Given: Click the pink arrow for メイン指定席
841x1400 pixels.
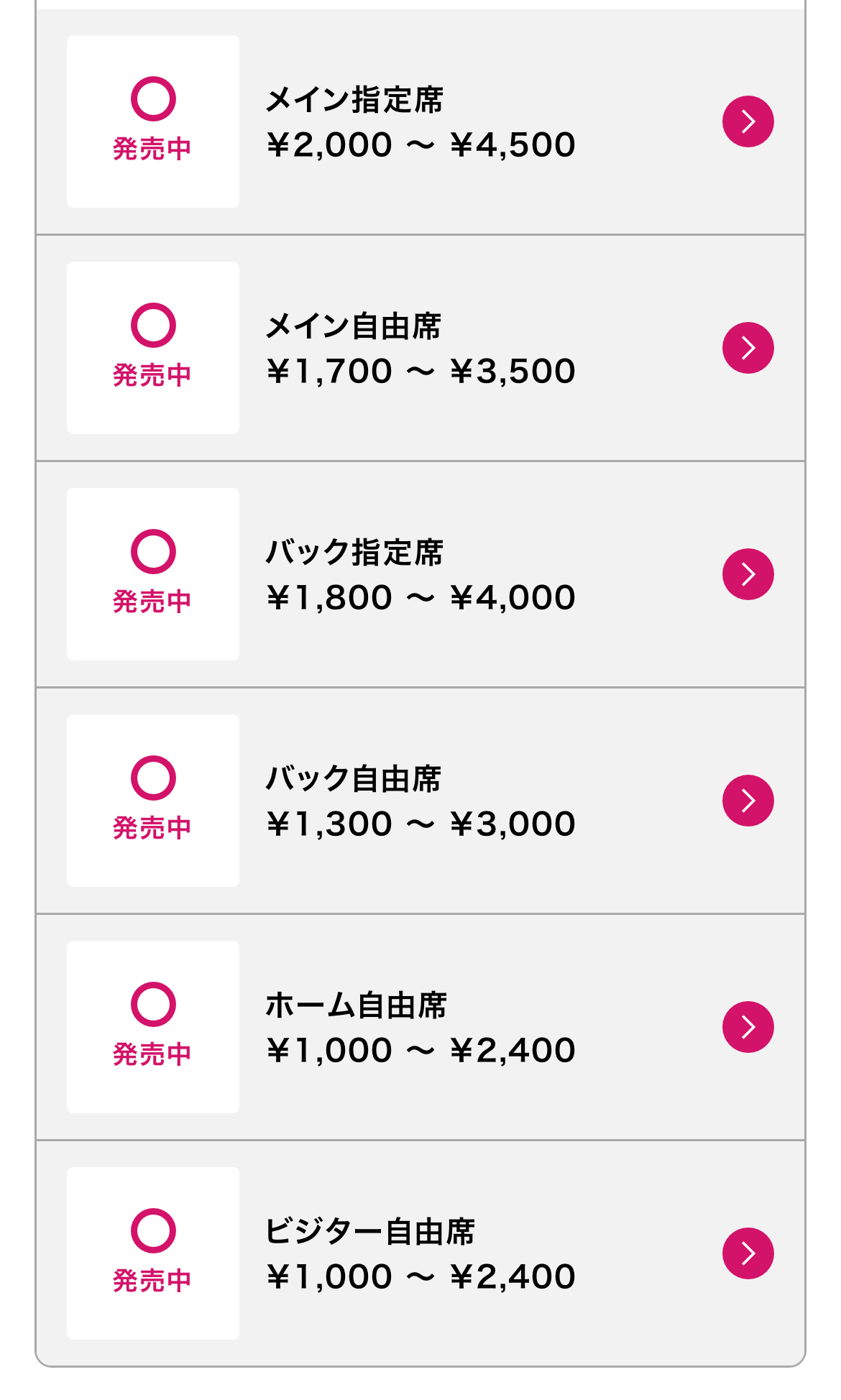Looking at the screenshot, I should [x=748, y=121].
